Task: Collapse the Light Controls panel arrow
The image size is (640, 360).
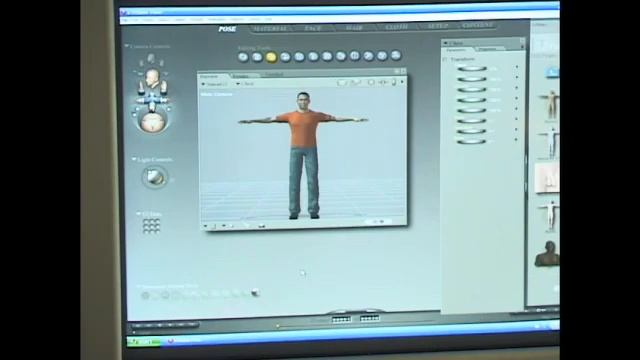Action: pos(134,159)
